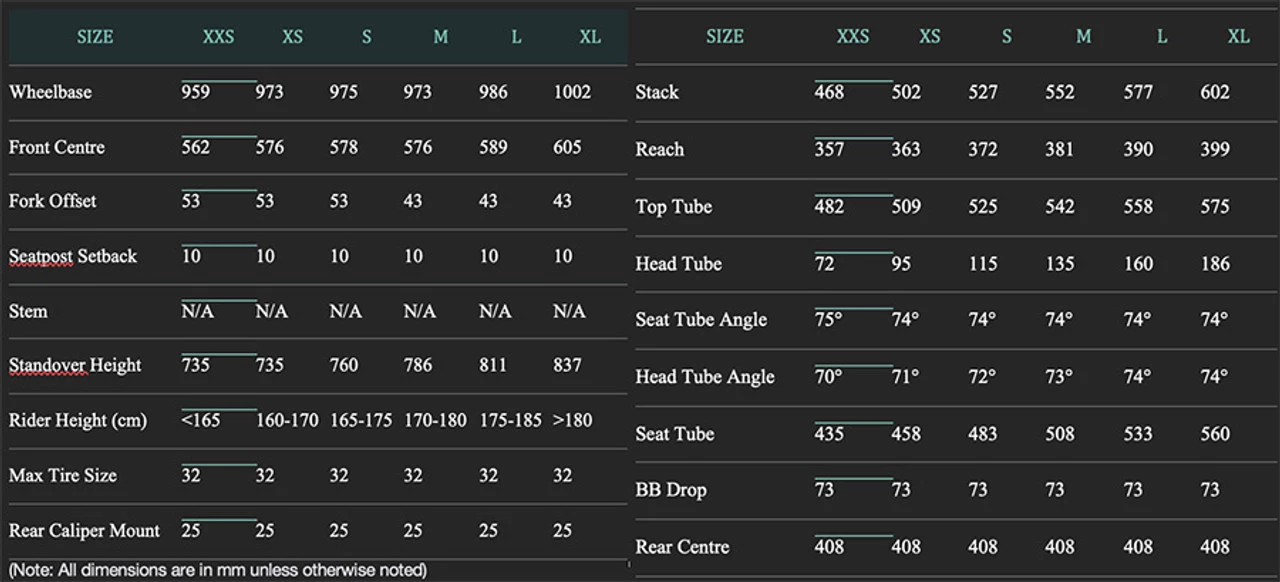Click the Rear Caliper Mount label
1280x582 pixels.
(x=84, y=530)
